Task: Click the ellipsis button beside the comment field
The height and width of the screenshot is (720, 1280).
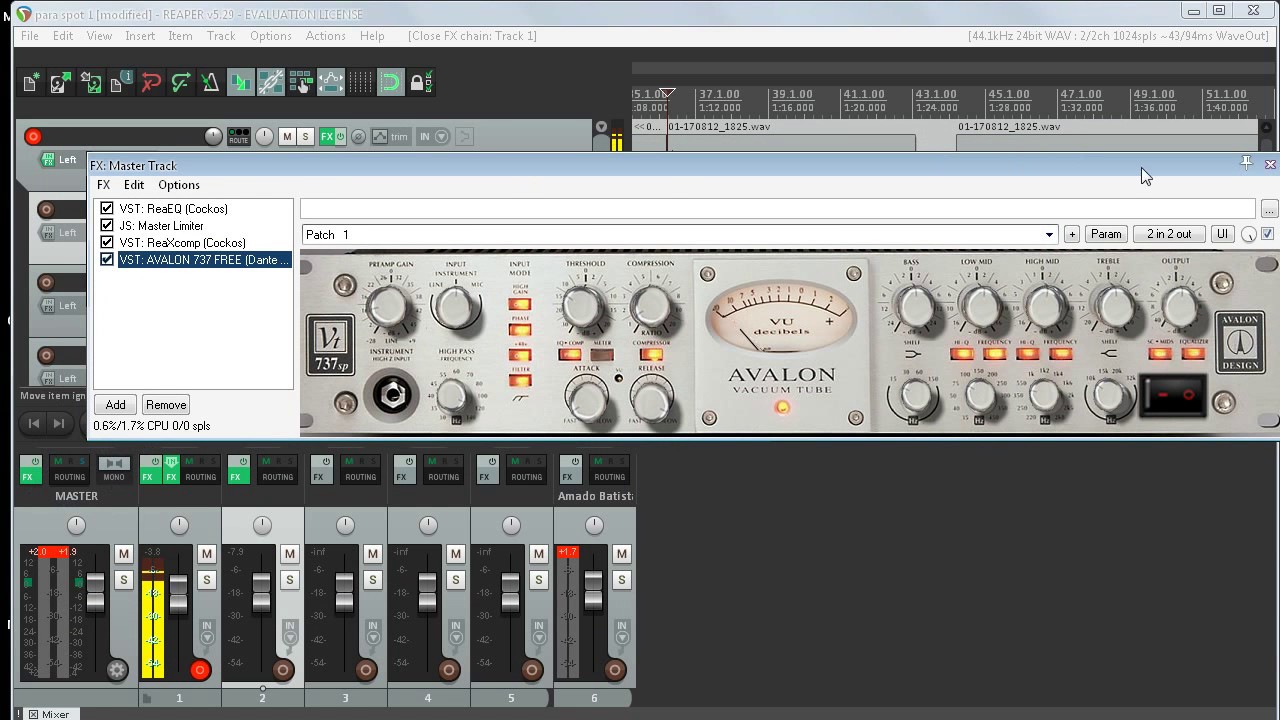Action: pos(1269,209)
